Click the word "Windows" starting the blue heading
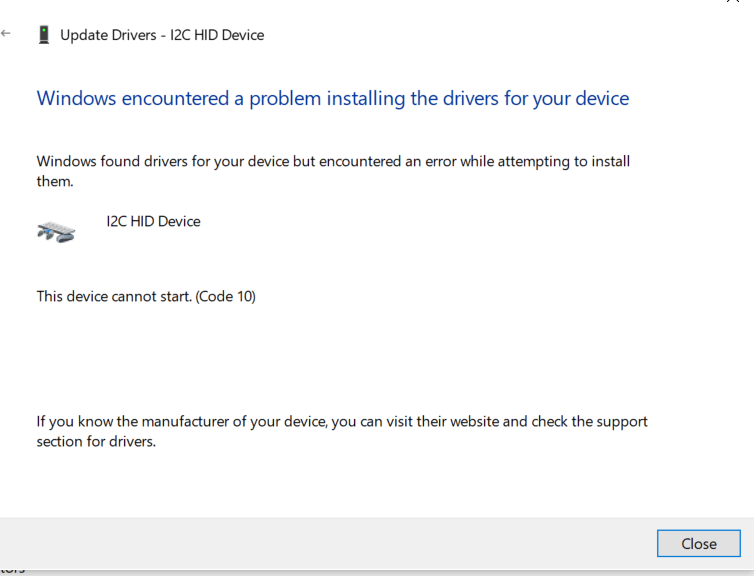The width and height of the screenshot is (754, 576). click(78, 98)
